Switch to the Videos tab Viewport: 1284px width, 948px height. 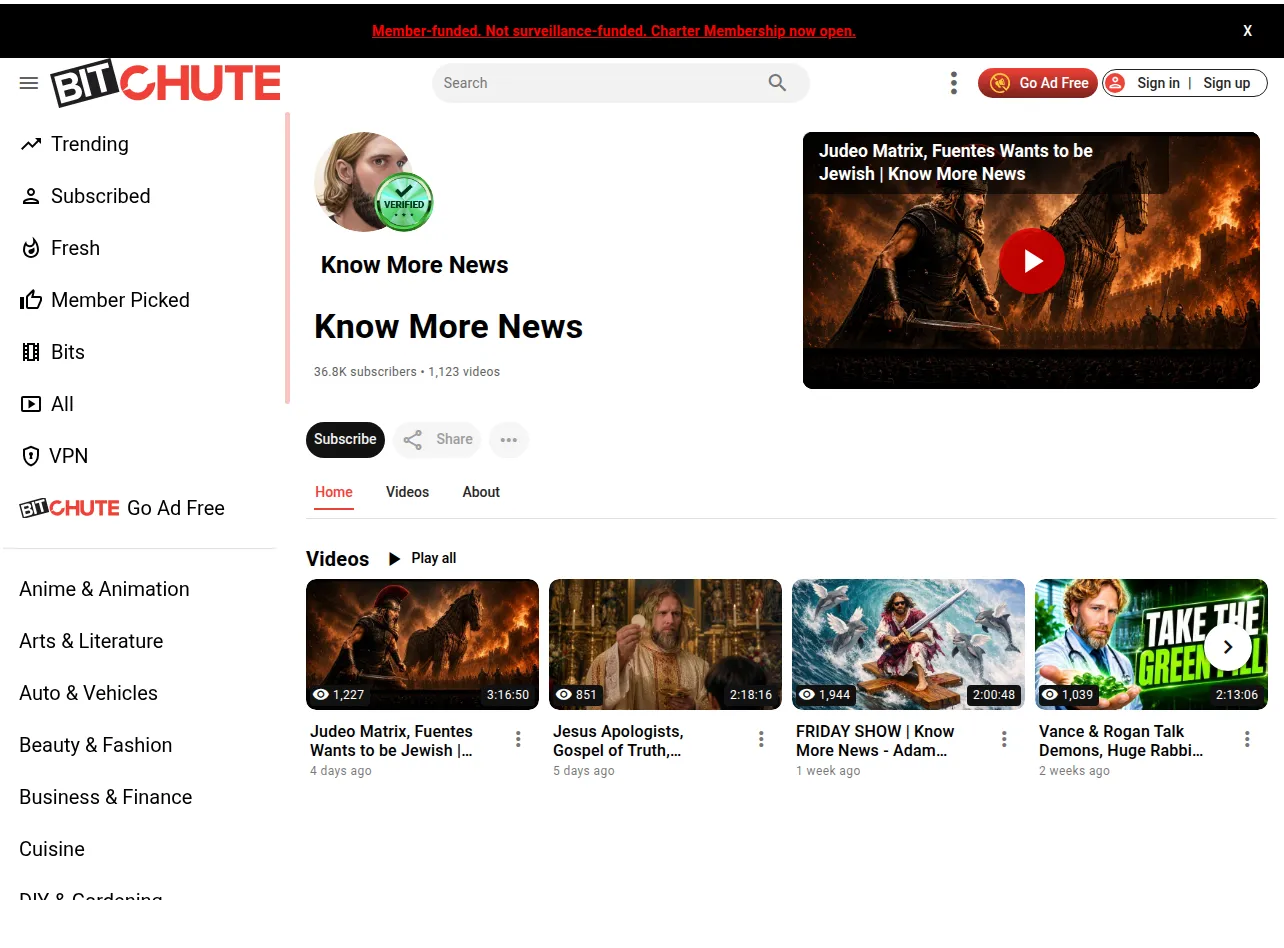tap(407, 492)
